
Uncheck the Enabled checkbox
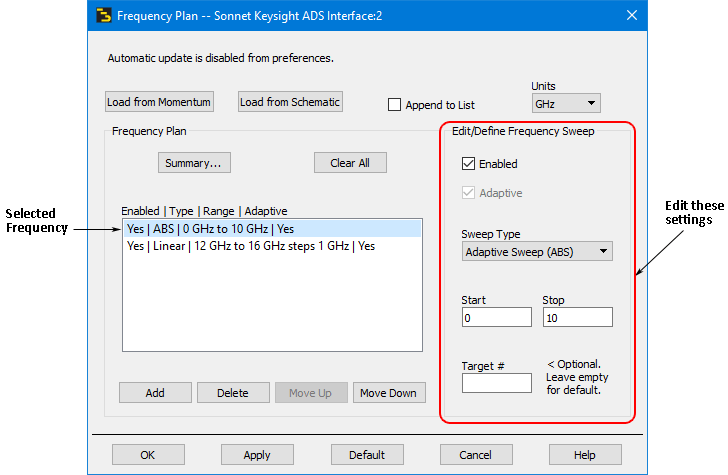(x=468, y=163)
